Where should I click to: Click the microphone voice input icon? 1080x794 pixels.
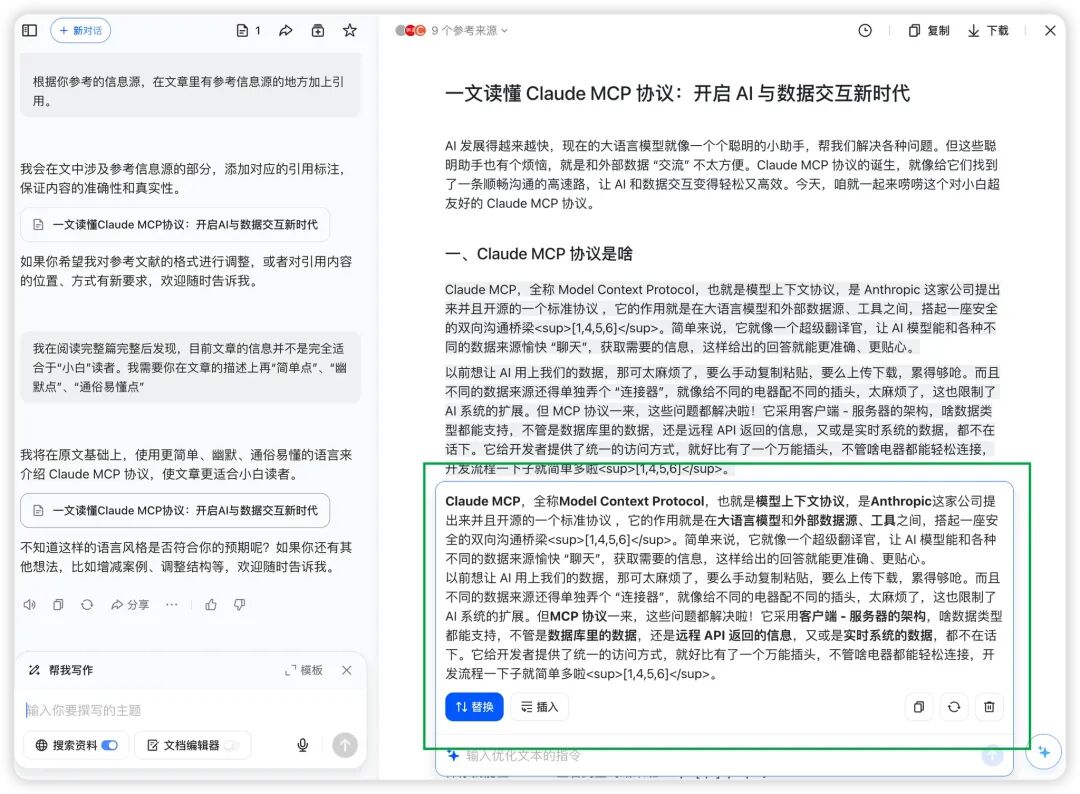coord(302,745)
